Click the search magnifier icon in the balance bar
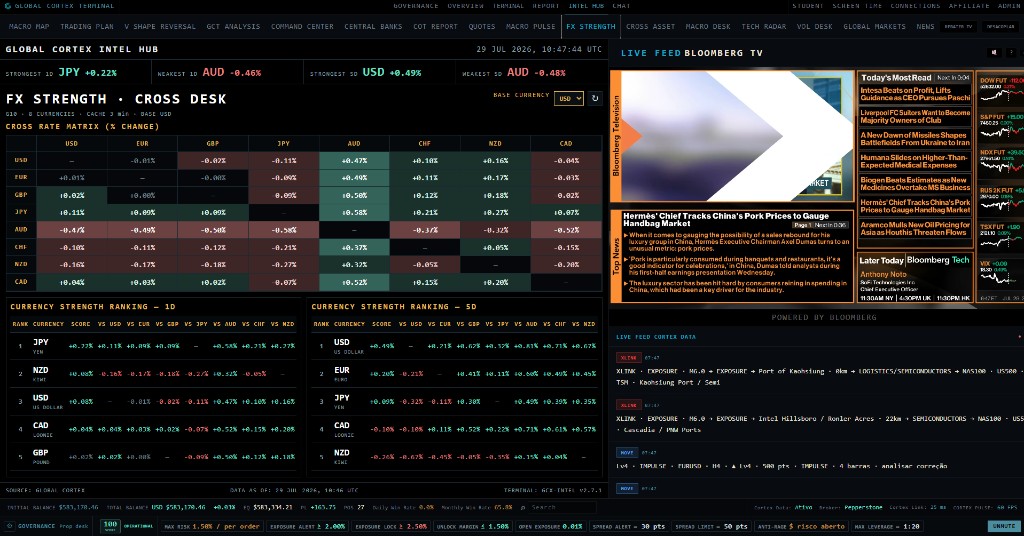This screenshot has height=536, width=1024. point(523,507)
